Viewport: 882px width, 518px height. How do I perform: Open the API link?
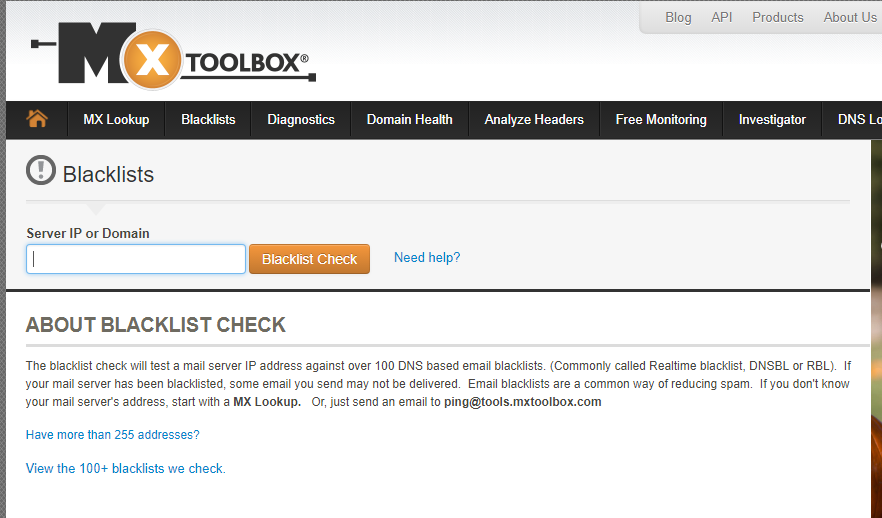click(722, 17)
